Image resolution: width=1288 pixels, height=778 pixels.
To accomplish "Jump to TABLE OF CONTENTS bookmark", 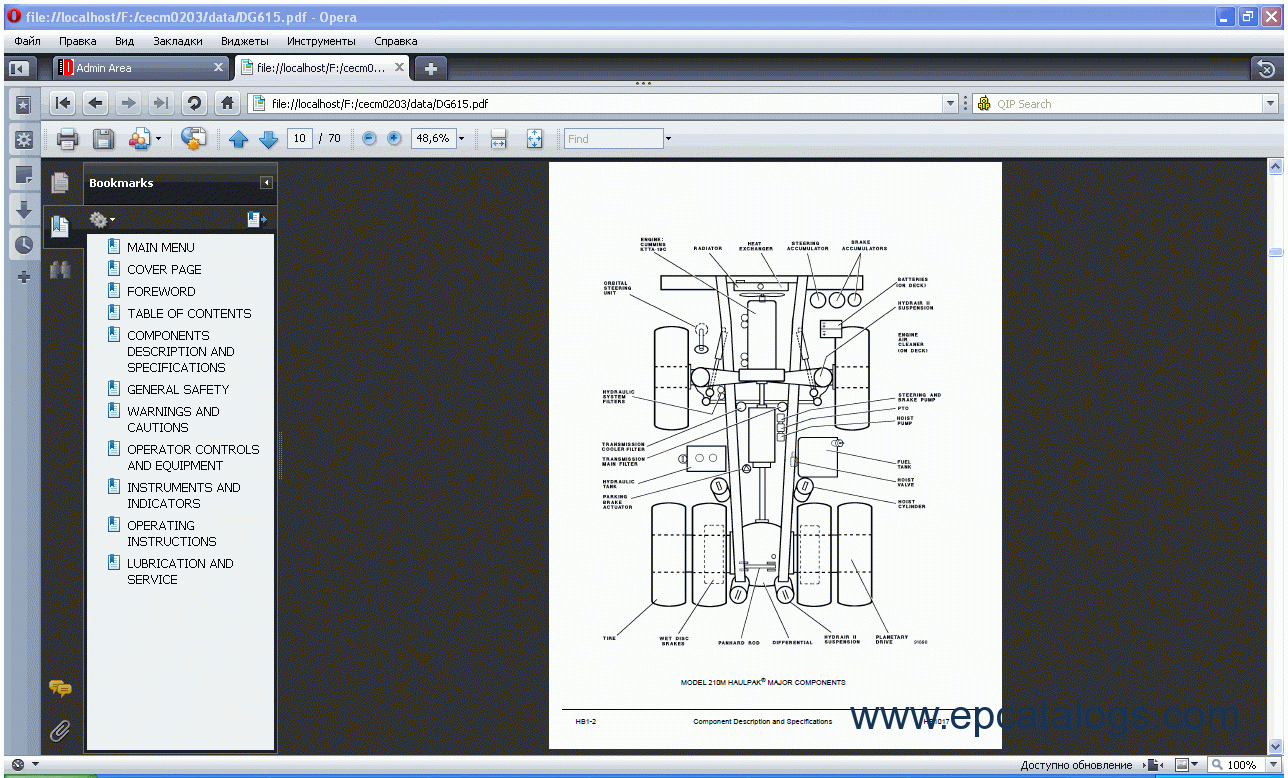I will coord(189,313).
